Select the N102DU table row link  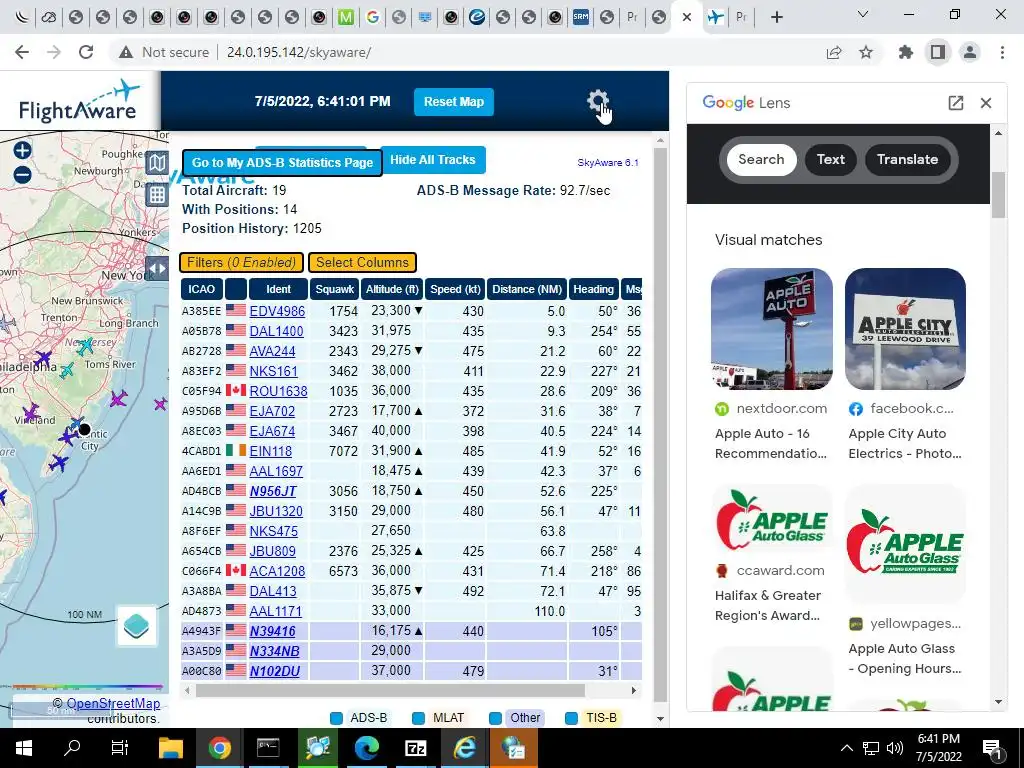[x=275, y=671]
